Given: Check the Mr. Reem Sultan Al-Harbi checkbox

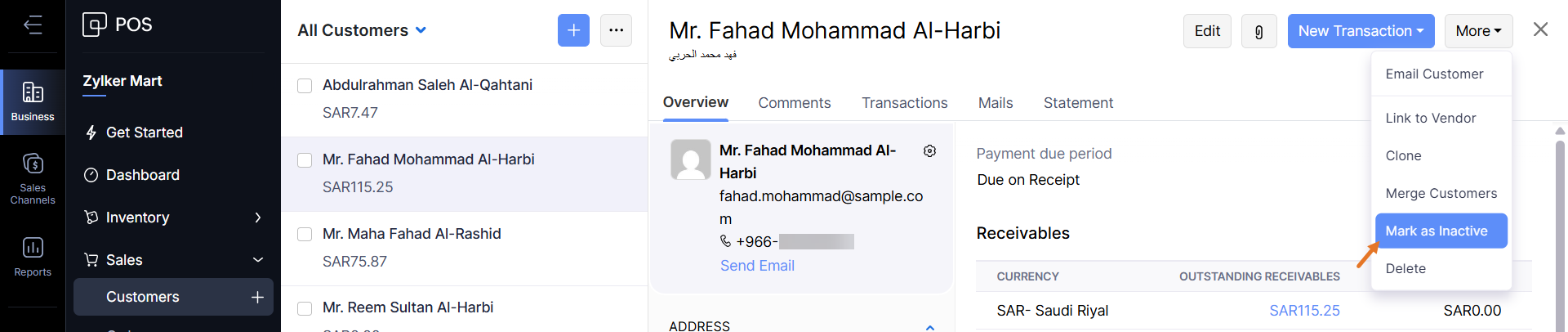Looking at the screenshot, I should point(305,308).
